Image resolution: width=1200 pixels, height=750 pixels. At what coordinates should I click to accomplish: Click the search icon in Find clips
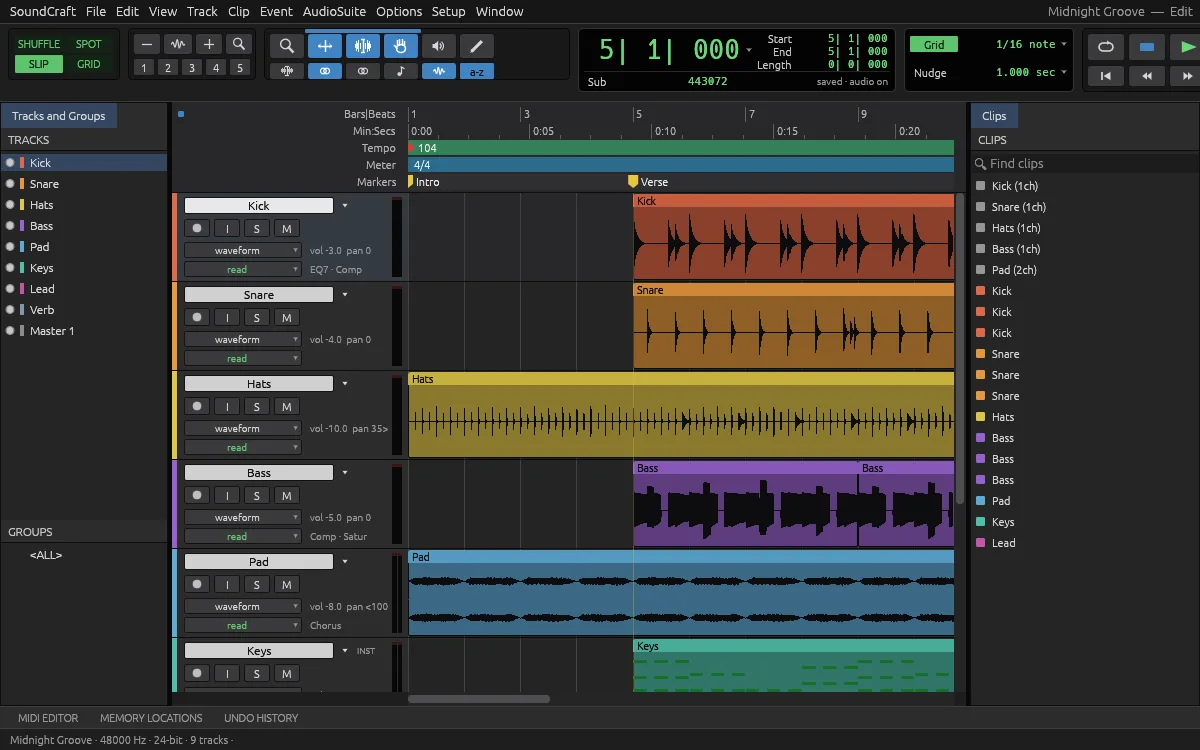coord(979,164)
